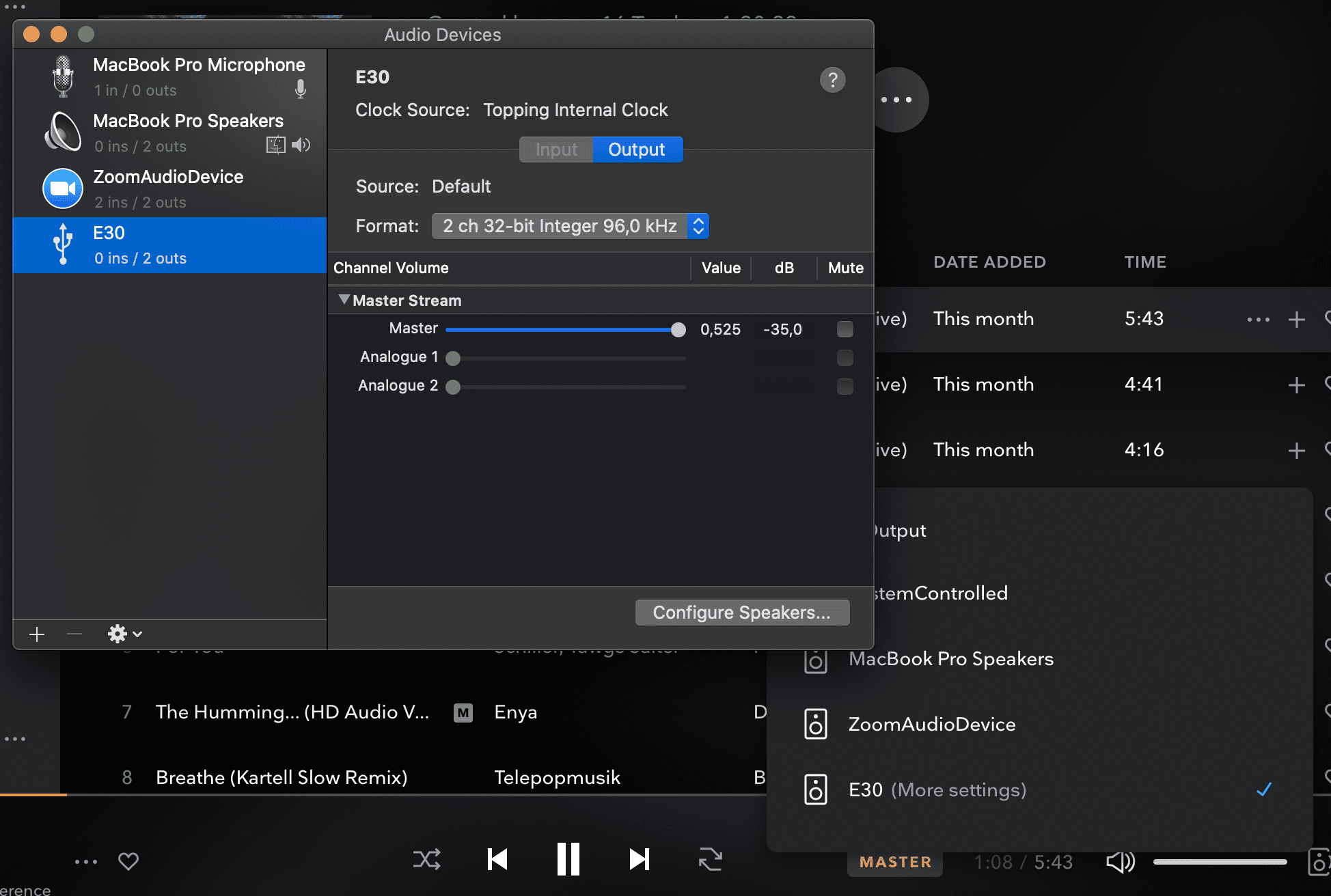Select ZoomAudioDevice in device list
The width and height of the screenshot is (1331, 896).
(x=169, y=189)
